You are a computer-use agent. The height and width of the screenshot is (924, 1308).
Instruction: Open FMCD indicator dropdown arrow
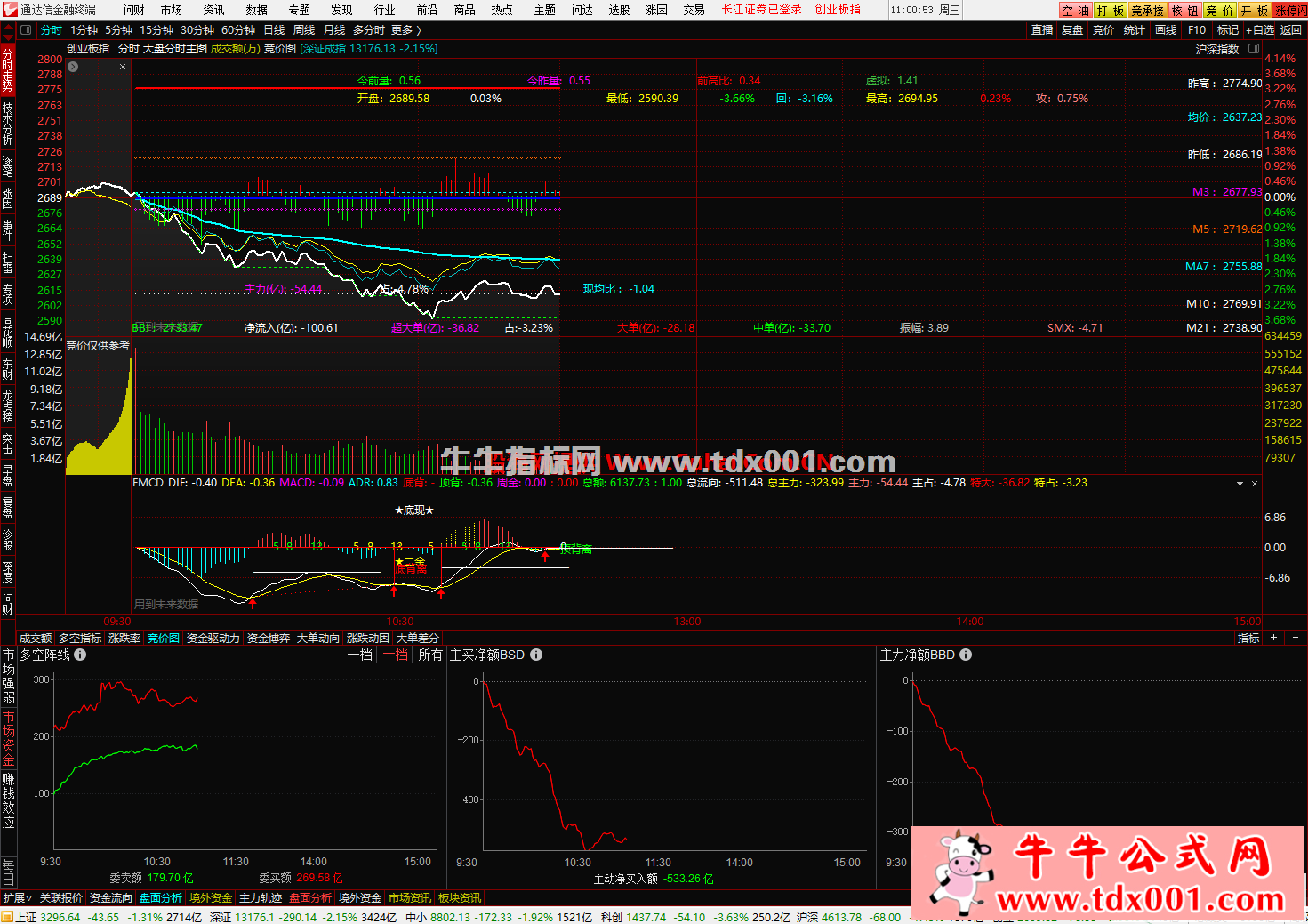pyautogui.click(x=1240, y=484)
